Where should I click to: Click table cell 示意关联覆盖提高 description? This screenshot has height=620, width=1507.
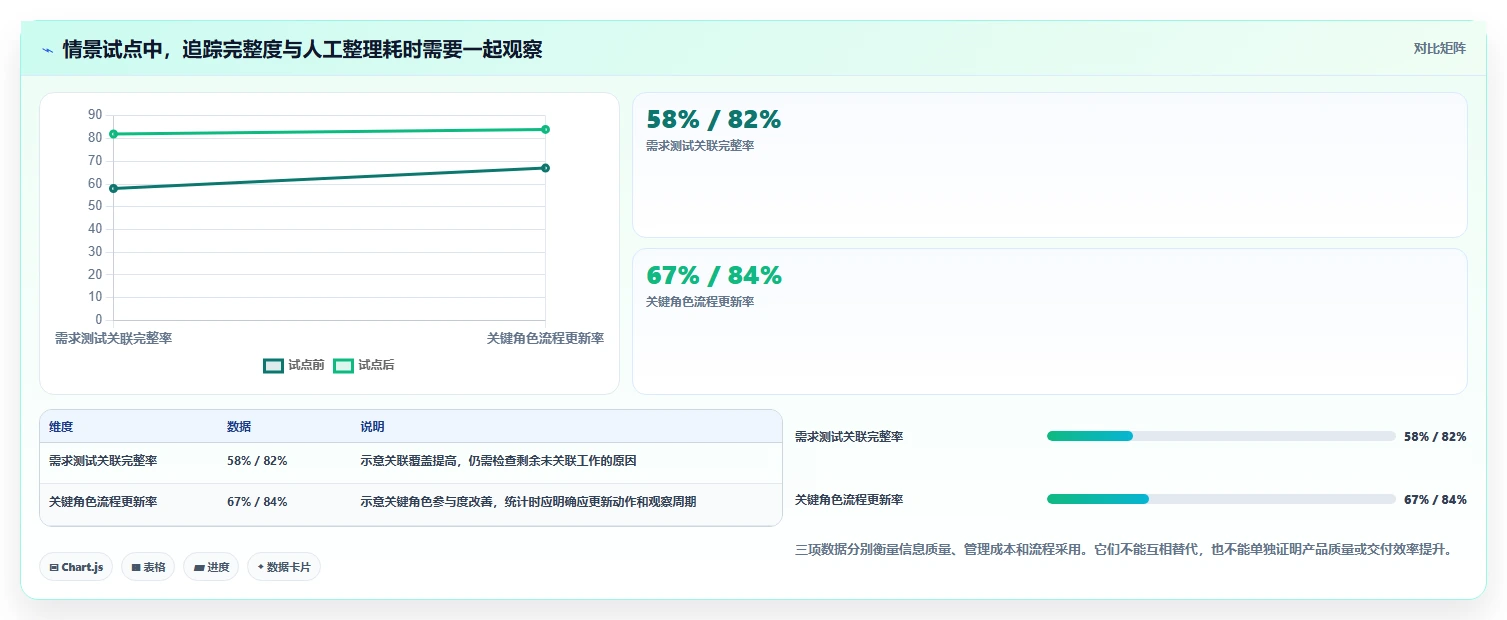pyautogui.click(x=498, y=461)
